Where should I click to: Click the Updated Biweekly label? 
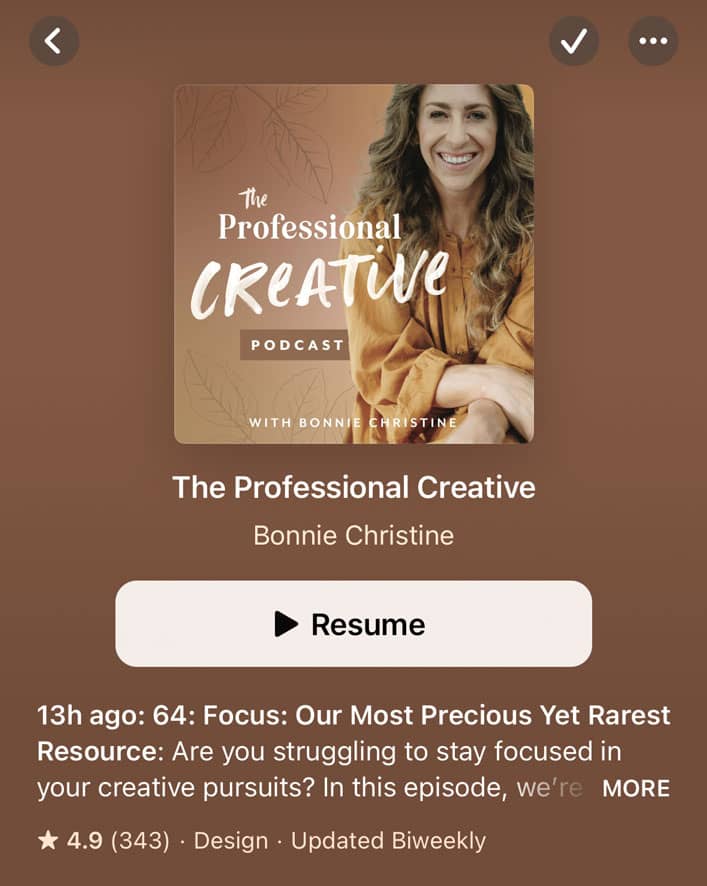(388, 841)
